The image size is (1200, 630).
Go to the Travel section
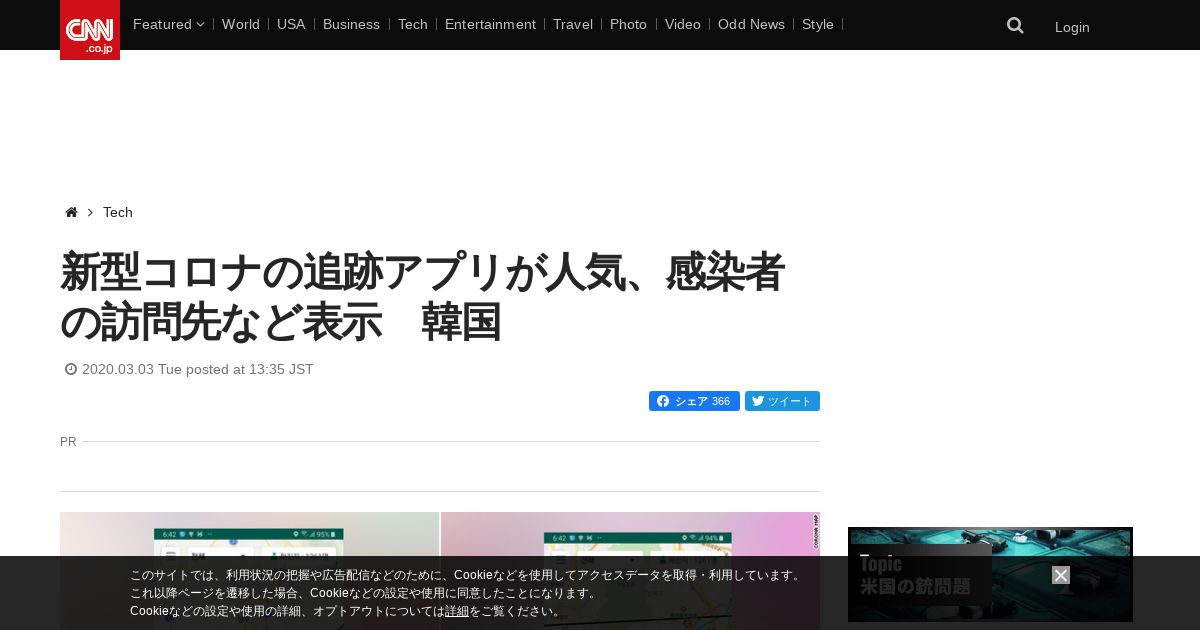[x=573, y=24]
